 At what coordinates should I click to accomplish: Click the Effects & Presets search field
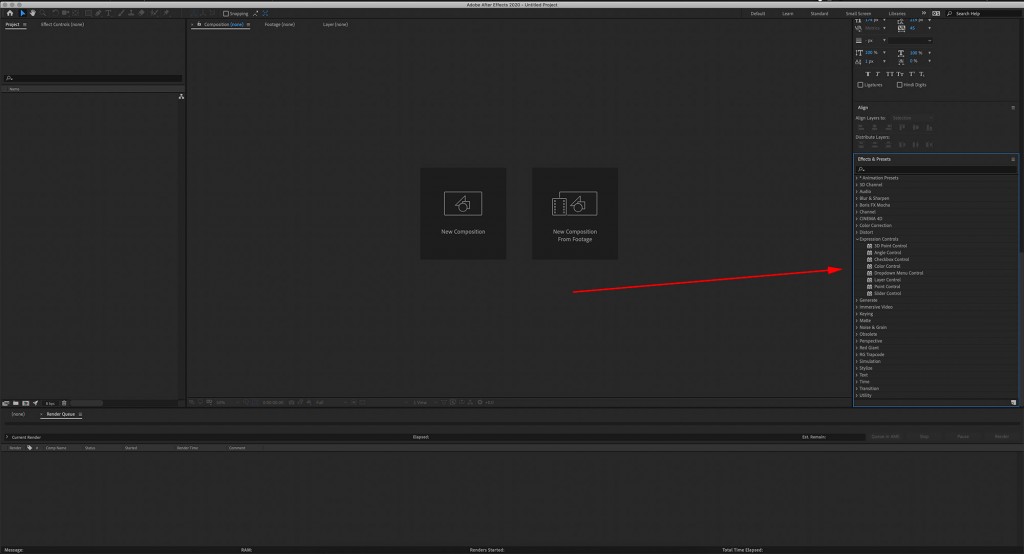click(x=936, y=169)
